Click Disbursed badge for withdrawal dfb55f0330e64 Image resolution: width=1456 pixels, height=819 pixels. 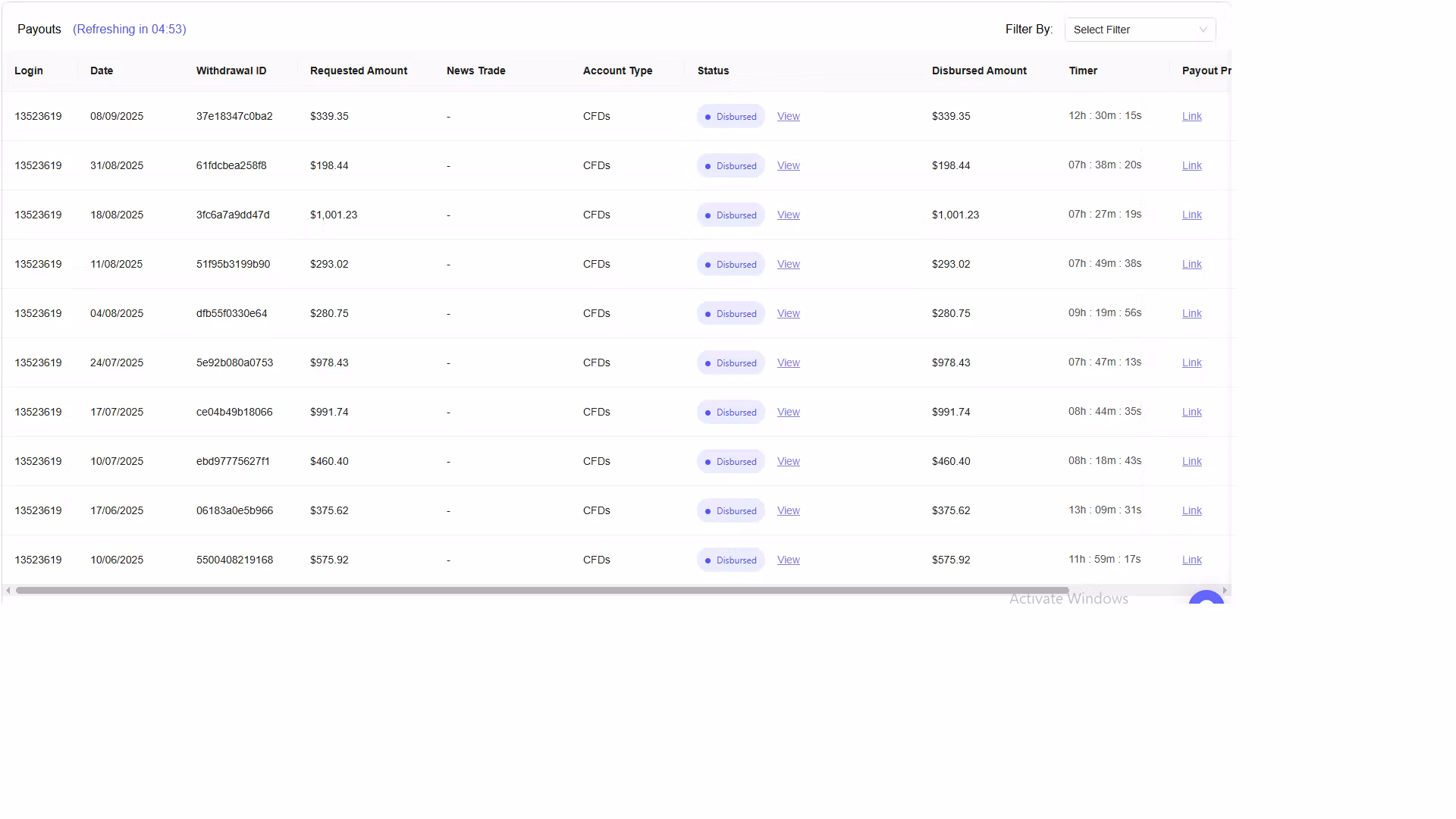[x=730, y=313]
